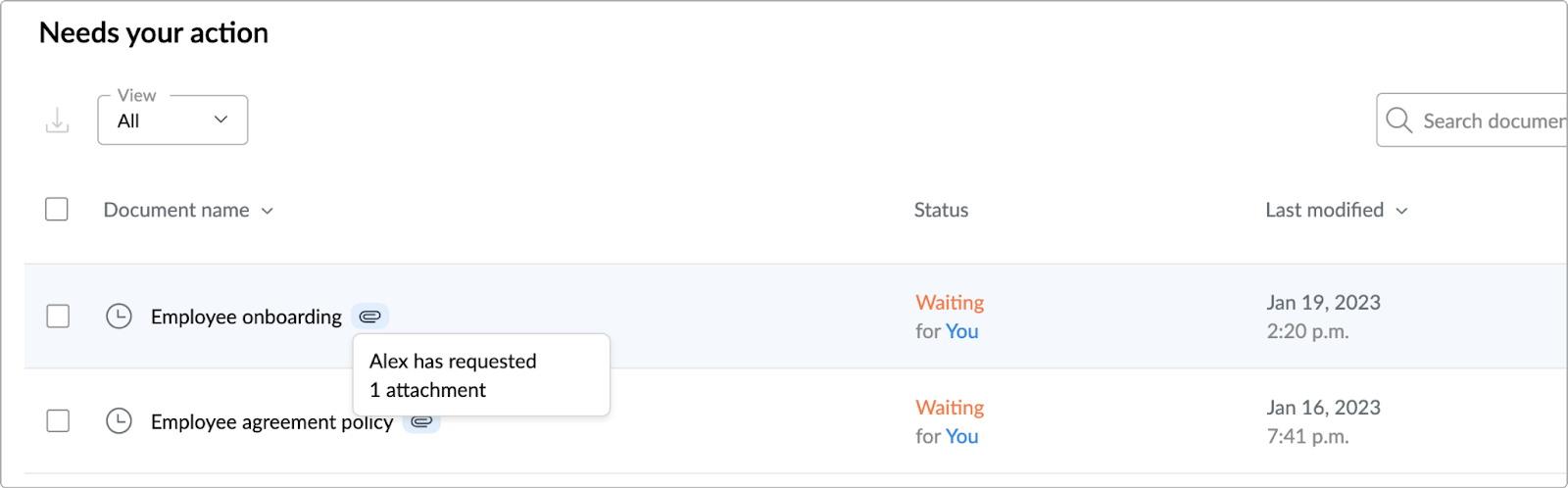Viewport: 1568px width, 488px height.
Task: Sort by Document name column chevron
Action: pos(267,211)
